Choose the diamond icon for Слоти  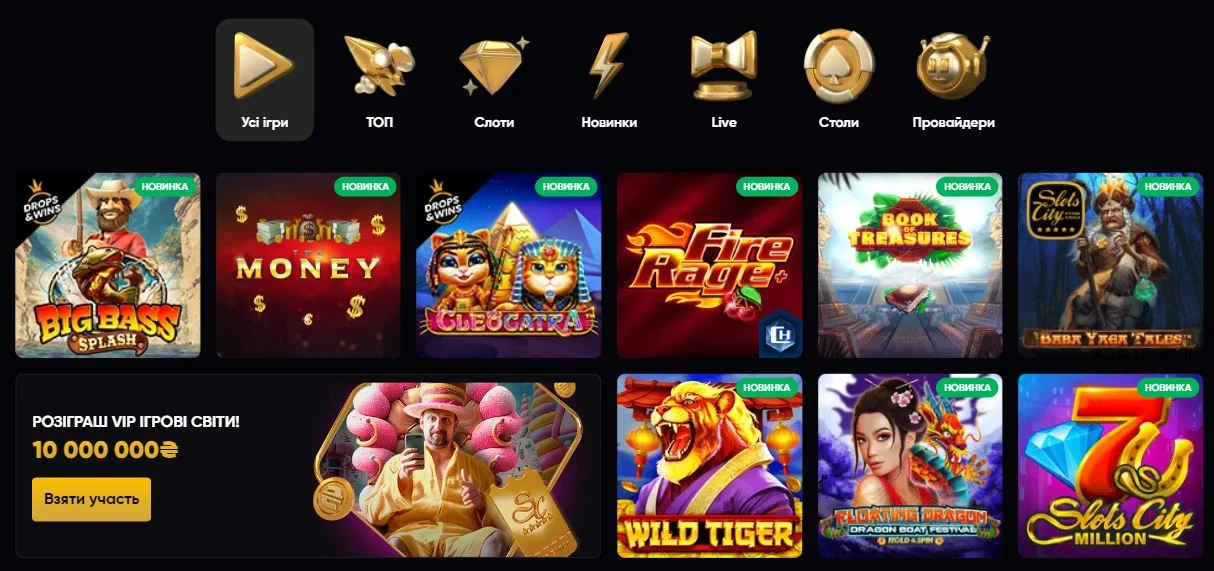coord(494,65)
